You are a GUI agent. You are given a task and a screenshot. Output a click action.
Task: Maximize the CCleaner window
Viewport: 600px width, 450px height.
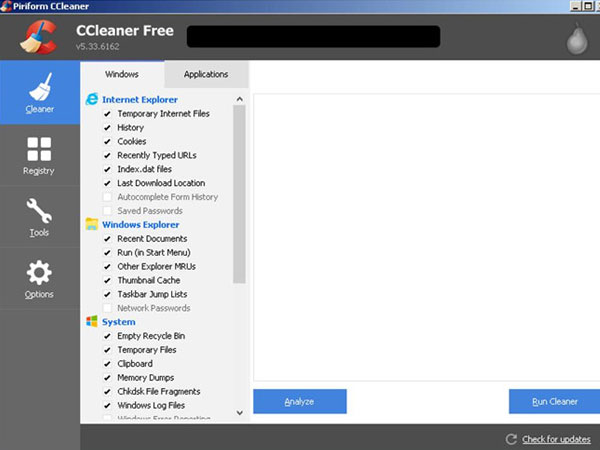(588, 6)
